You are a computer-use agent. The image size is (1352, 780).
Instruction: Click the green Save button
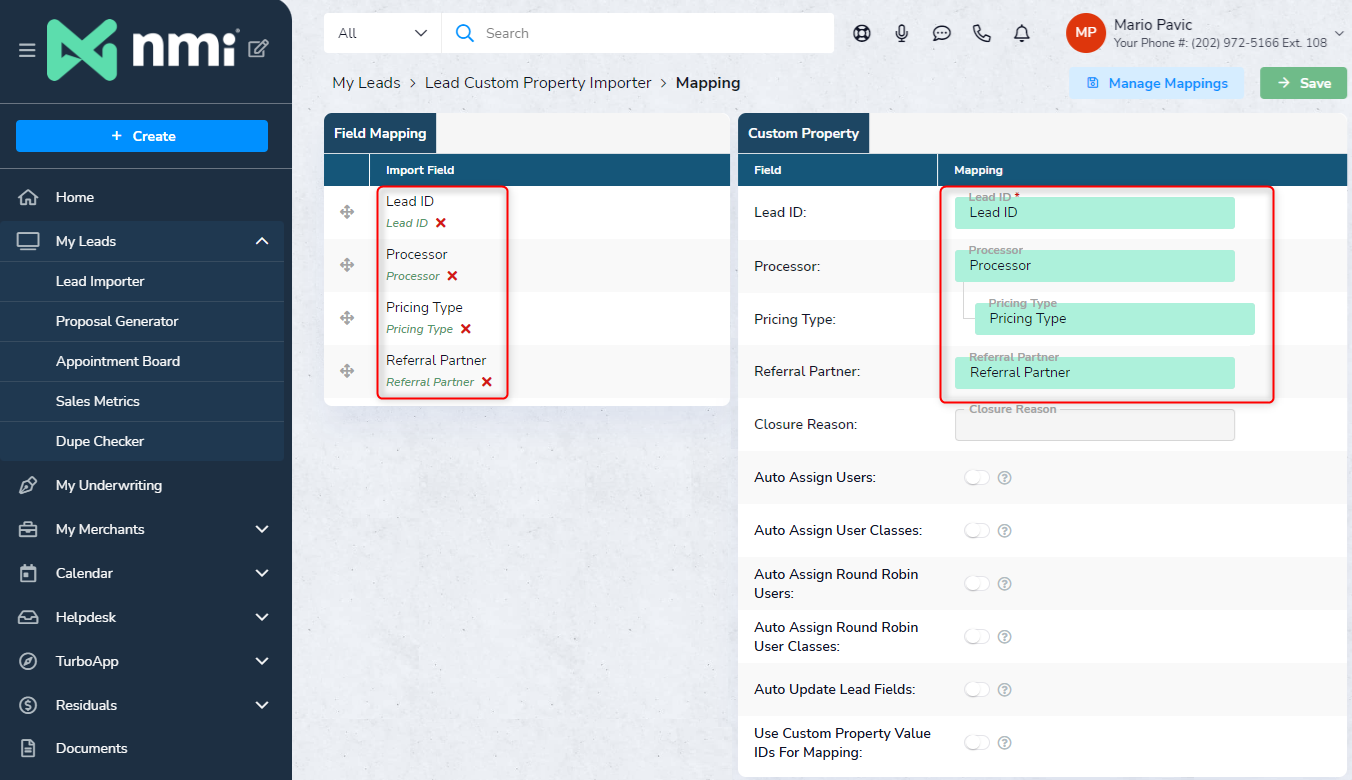[1303, 83]
